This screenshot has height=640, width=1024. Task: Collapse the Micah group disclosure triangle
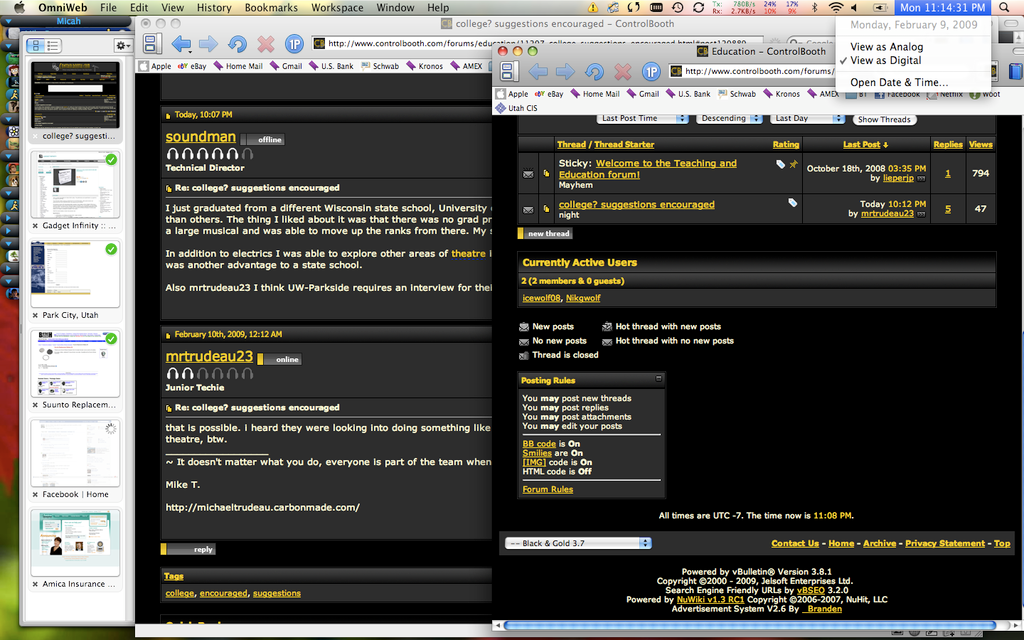coord(8,22)
